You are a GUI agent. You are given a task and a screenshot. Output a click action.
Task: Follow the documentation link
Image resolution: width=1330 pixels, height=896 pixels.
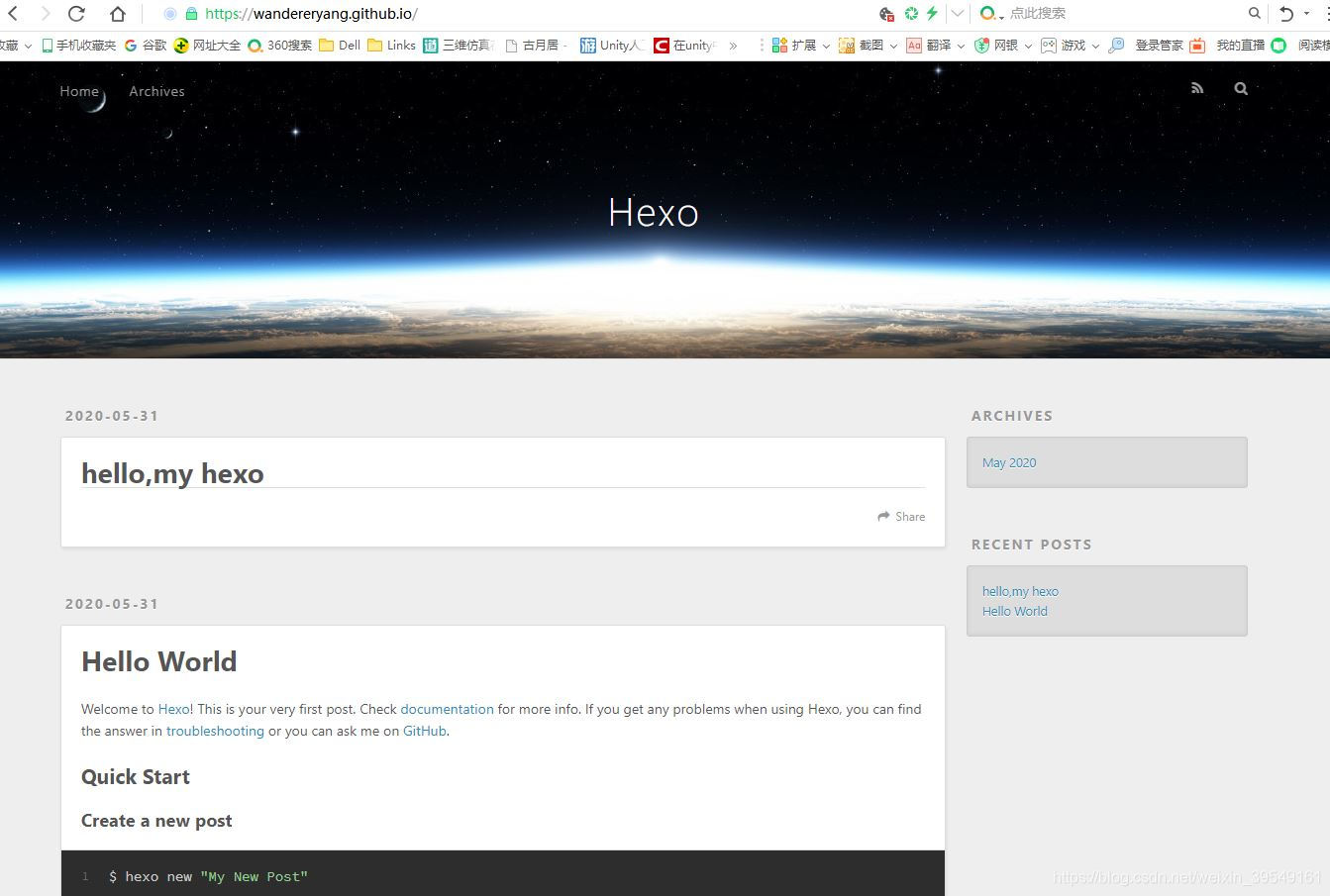[x=447, y=709]
